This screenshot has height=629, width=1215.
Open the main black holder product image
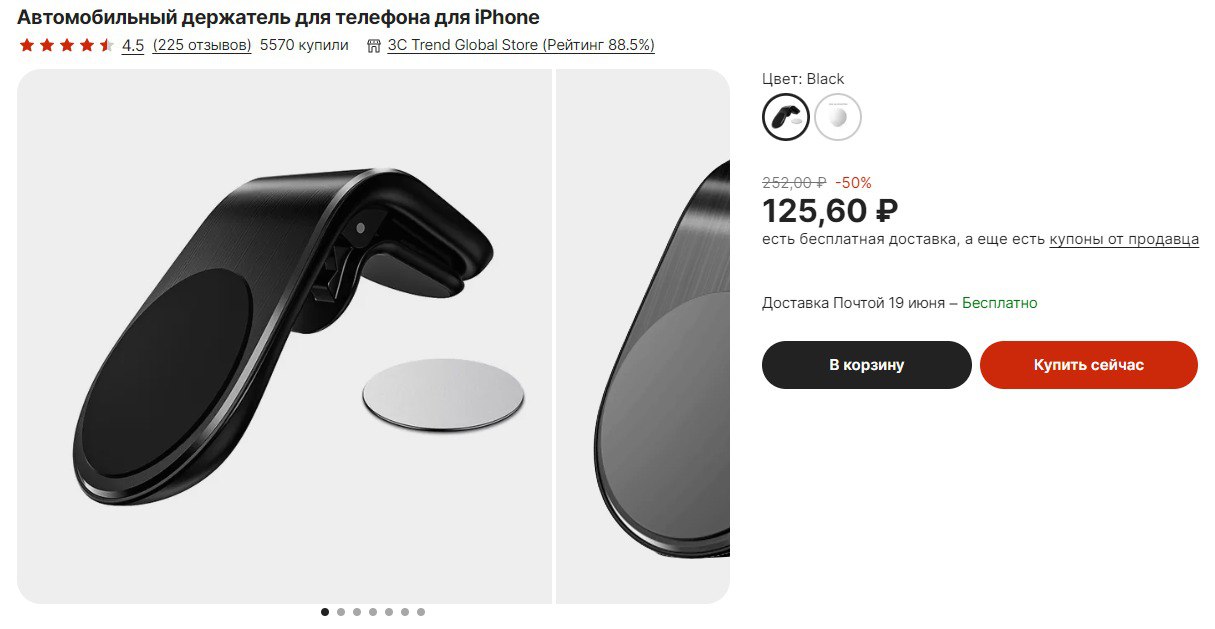click(285, 336)
